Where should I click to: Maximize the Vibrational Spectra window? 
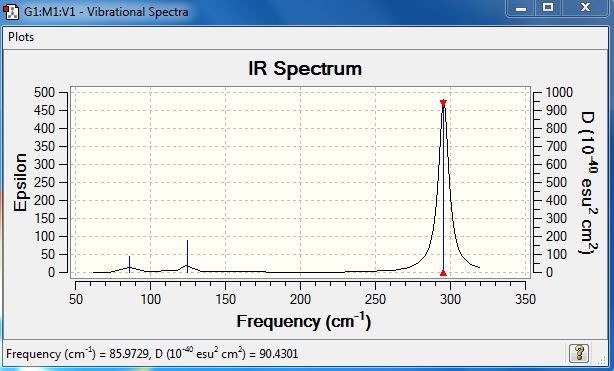pos(548,8)
